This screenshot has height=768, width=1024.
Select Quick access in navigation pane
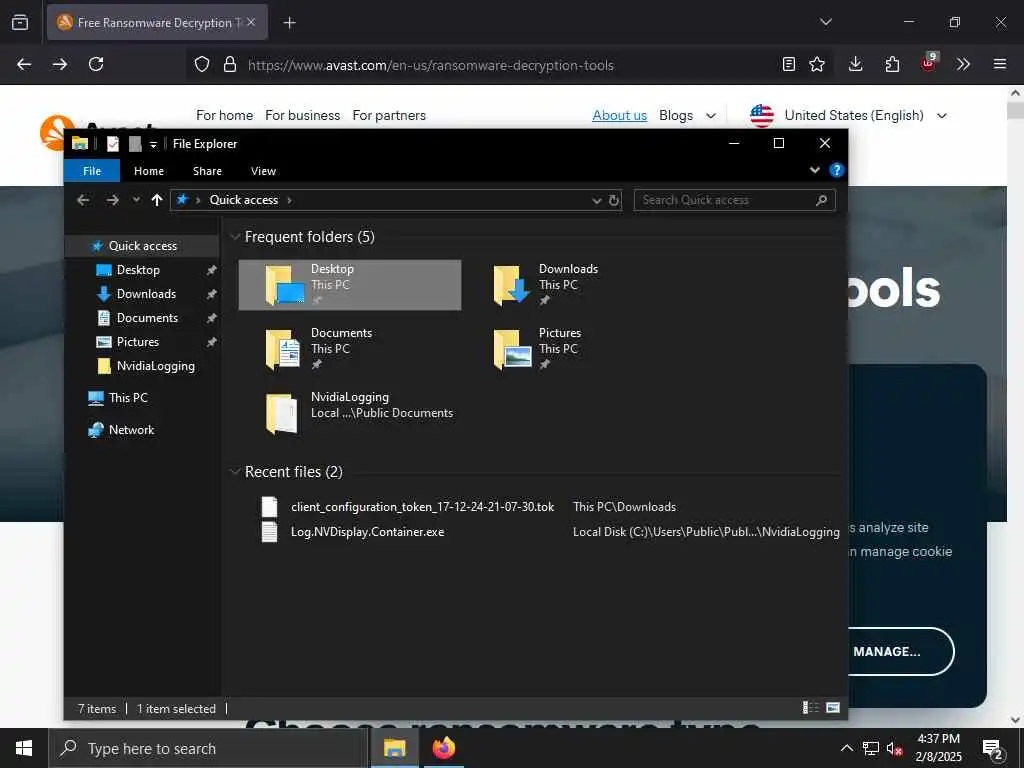coord(142,246)
